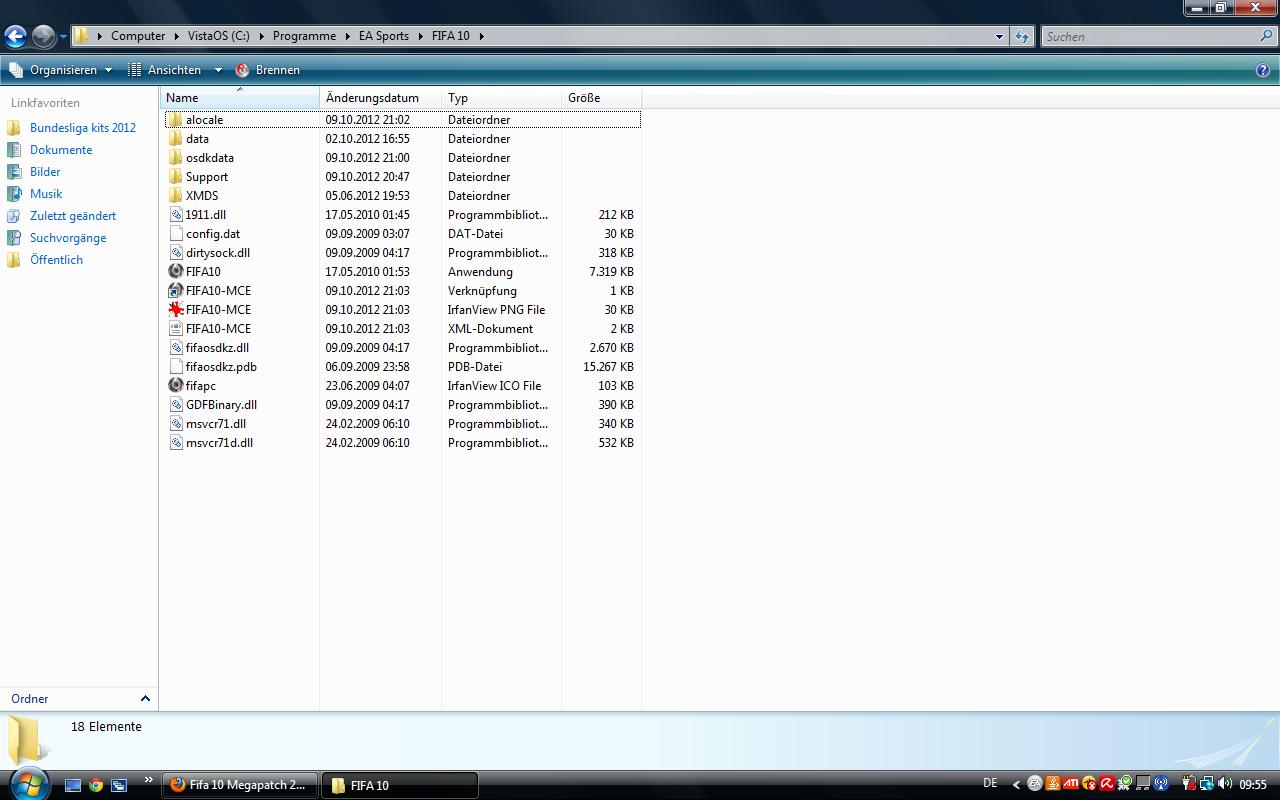Switch to Fifa 10 Megapatch taskbar window
Image resolution: width=1280 pixels, height=800 pixels.
click(x=240, y=785)
